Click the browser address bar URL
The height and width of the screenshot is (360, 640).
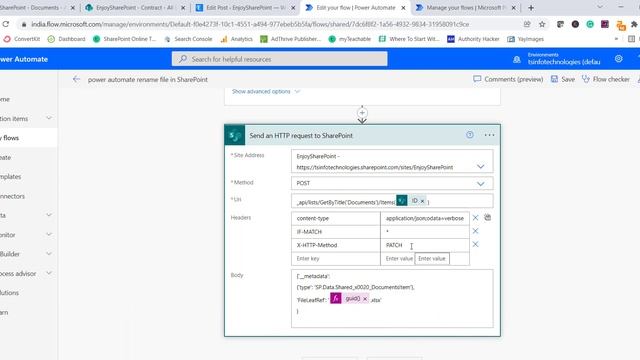tap(250, 24)
